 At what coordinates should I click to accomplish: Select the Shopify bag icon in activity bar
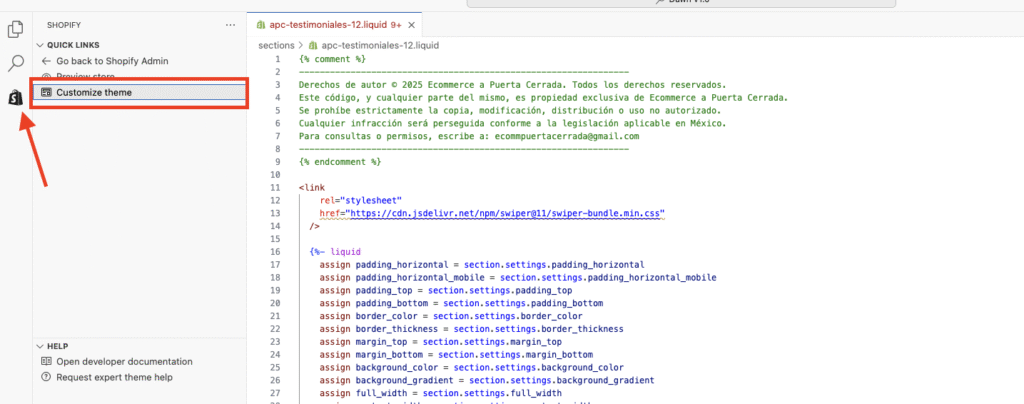coord(16,97)
